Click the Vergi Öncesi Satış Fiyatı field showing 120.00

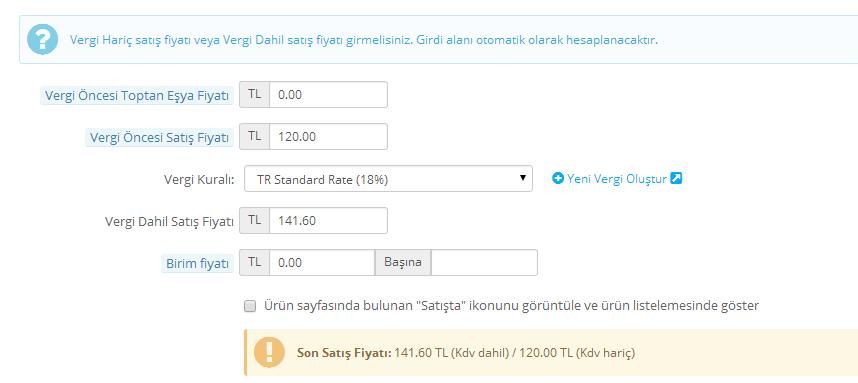(x=328, y=137)
